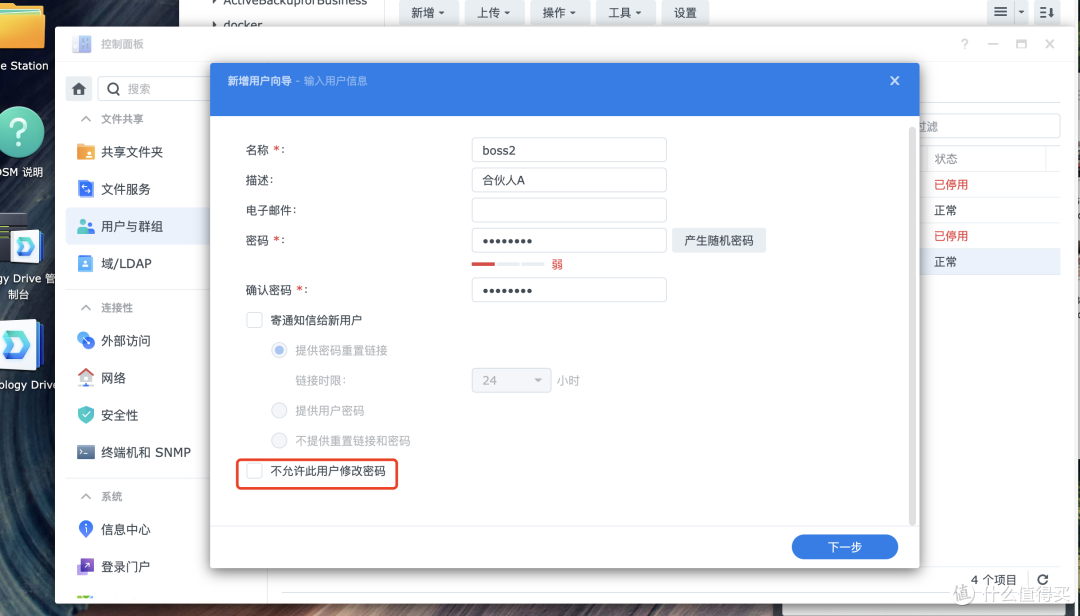This screenshot has width=1080, height=616.
Task: Click the 名称 input field containing boss2
Action: [569, 150]
